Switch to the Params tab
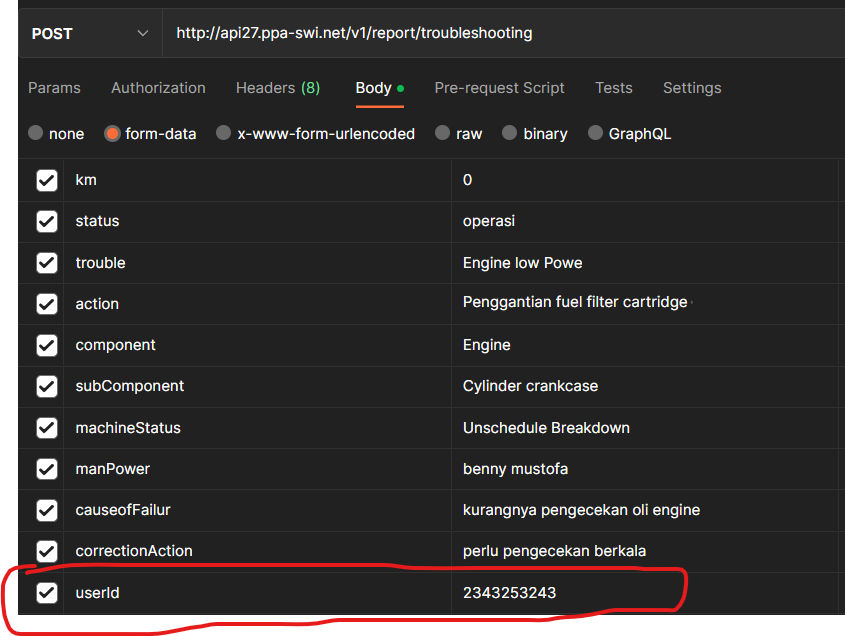845x636 pixels. tap(54, 88)
